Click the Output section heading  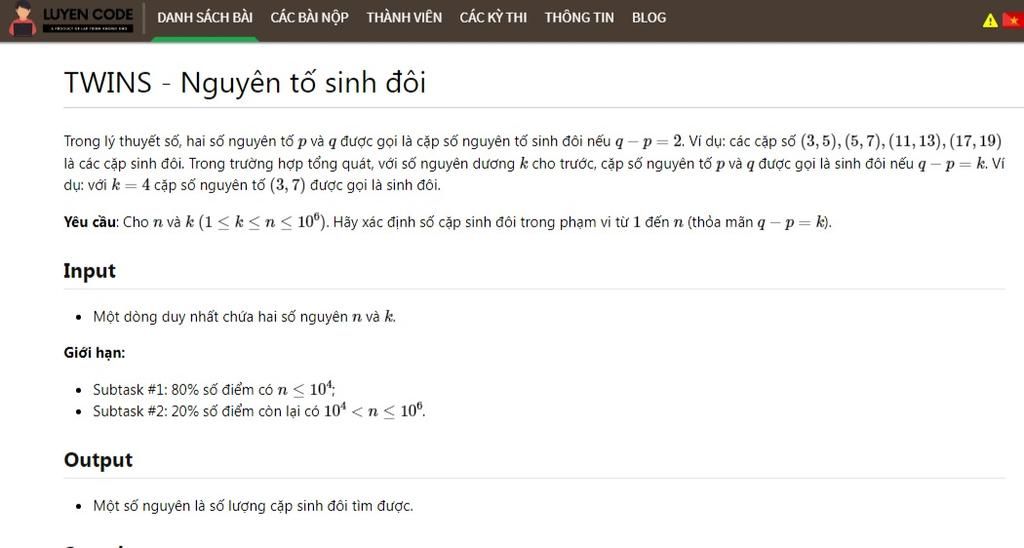coord(98,460)
